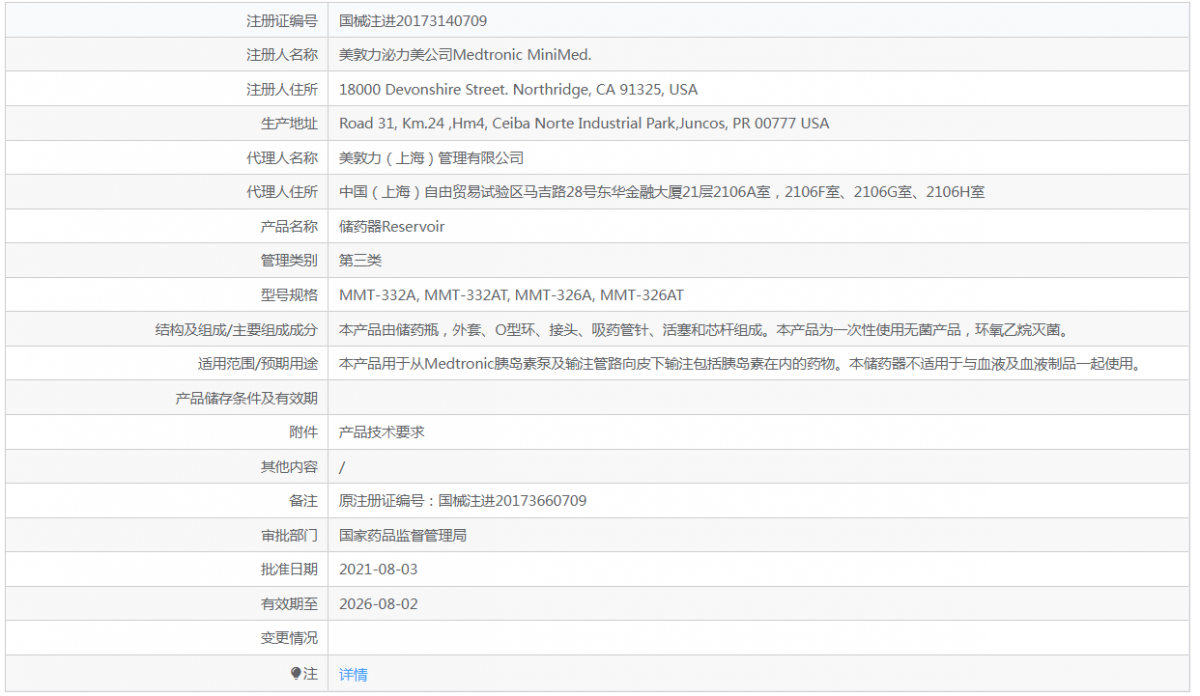Click the 代理人住所 label

click(x=282, y=192)
